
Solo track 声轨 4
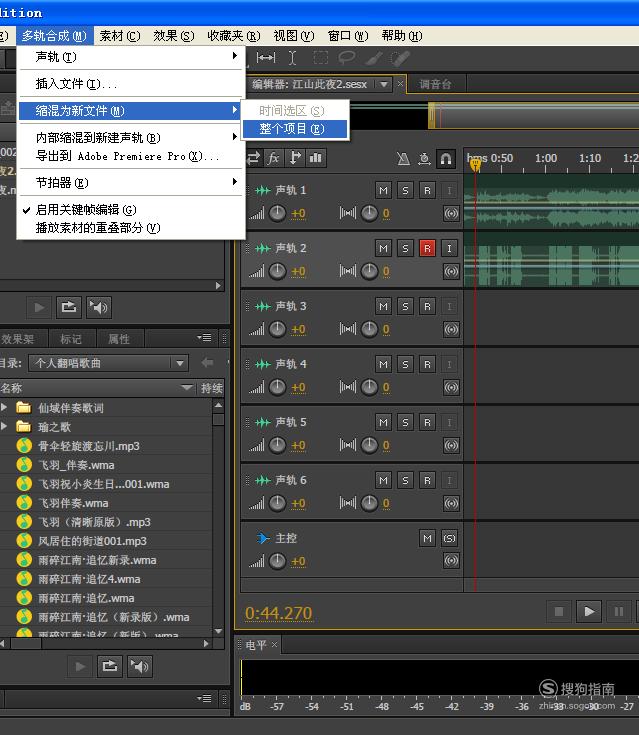point(405,364)
